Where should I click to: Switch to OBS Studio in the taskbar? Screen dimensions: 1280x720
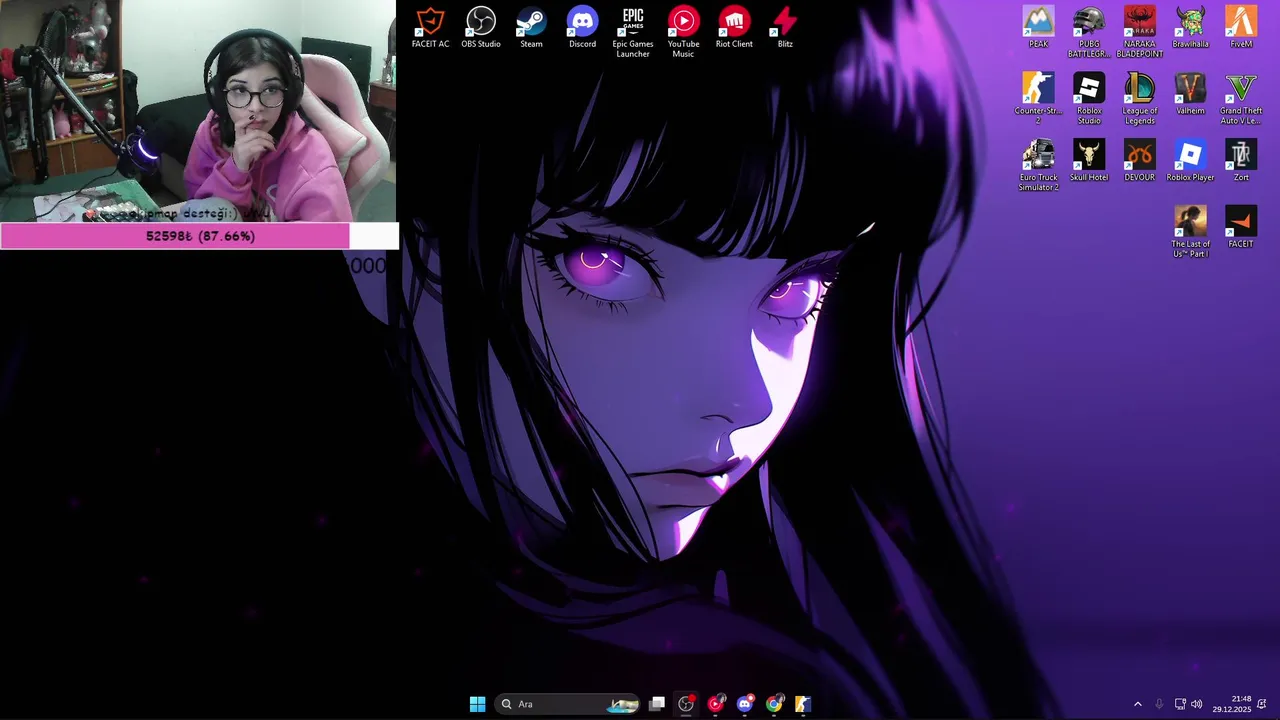pos(686,704)
